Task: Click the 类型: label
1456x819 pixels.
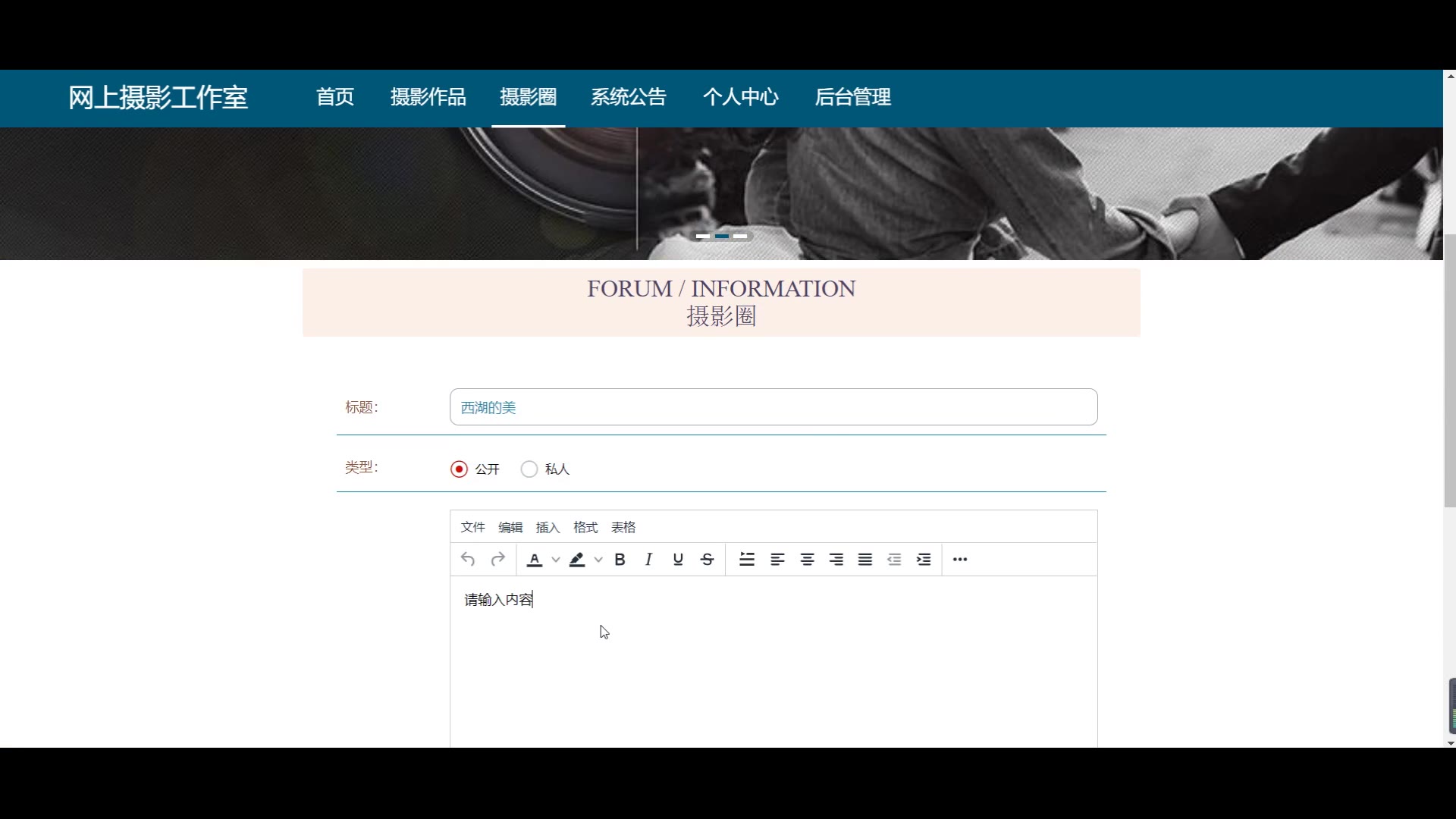Action: (362, 468)
